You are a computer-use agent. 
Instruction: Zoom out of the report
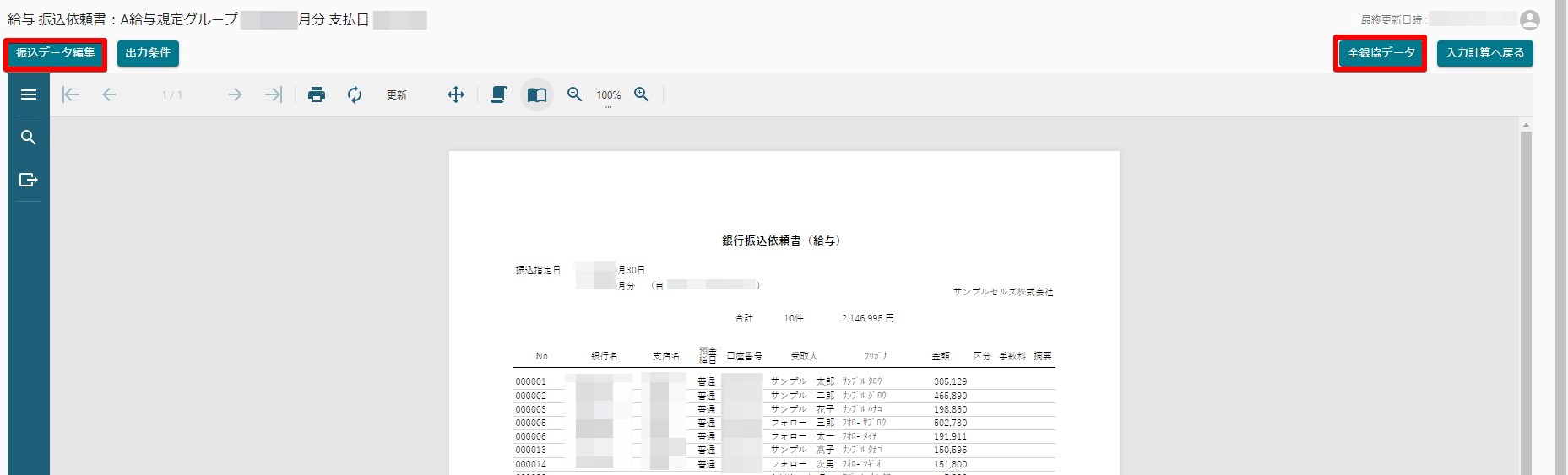[575, 94]
